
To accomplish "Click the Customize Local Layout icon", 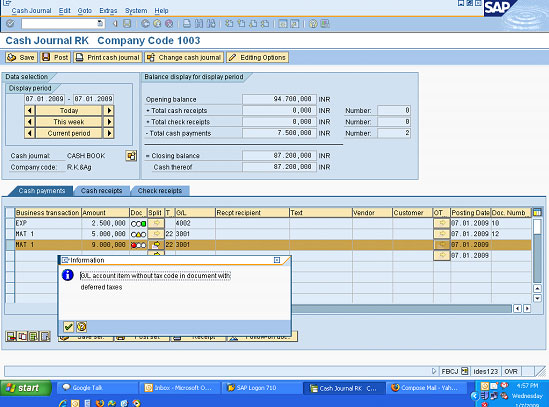I will point(325,23).
